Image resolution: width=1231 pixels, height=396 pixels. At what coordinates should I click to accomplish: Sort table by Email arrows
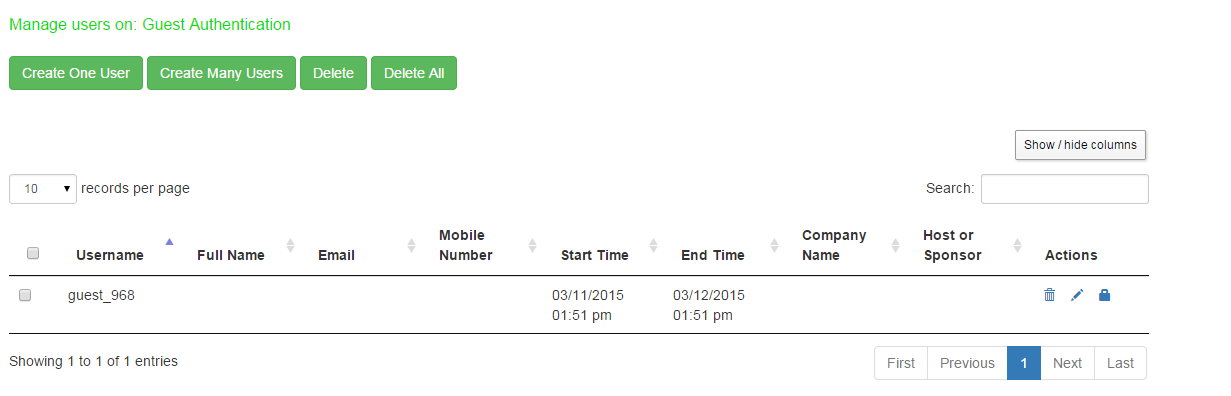(x=412, y=245)
